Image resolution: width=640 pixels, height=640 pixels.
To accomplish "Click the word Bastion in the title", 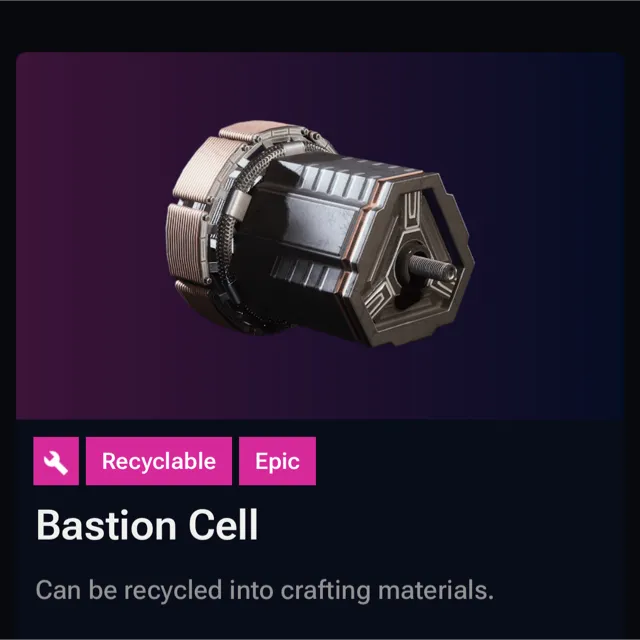I will tap(106, 525).
